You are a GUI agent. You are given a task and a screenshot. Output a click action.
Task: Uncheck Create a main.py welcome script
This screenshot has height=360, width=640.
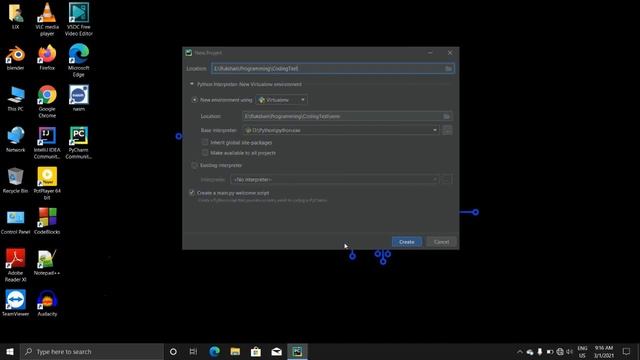click(x=192, y=193)
